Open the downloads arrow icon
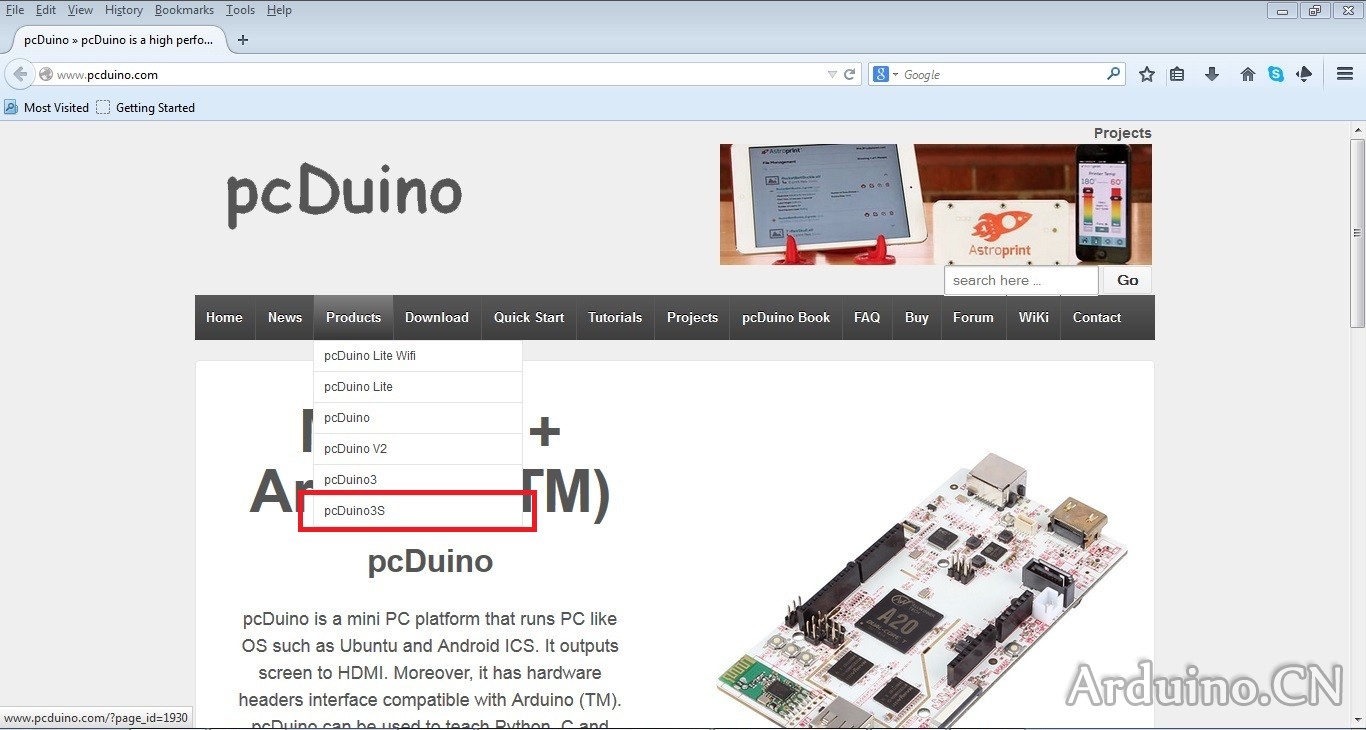Viewport: 1366px width, 730px height. [x=1212, y=74]
